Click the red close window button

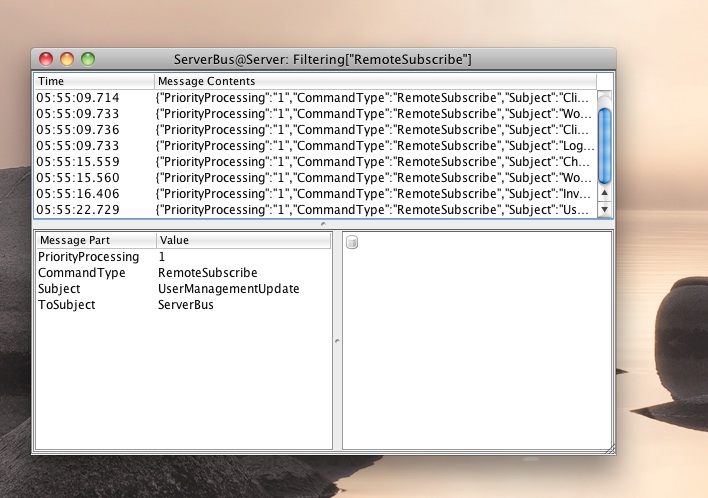click(46, 60)
